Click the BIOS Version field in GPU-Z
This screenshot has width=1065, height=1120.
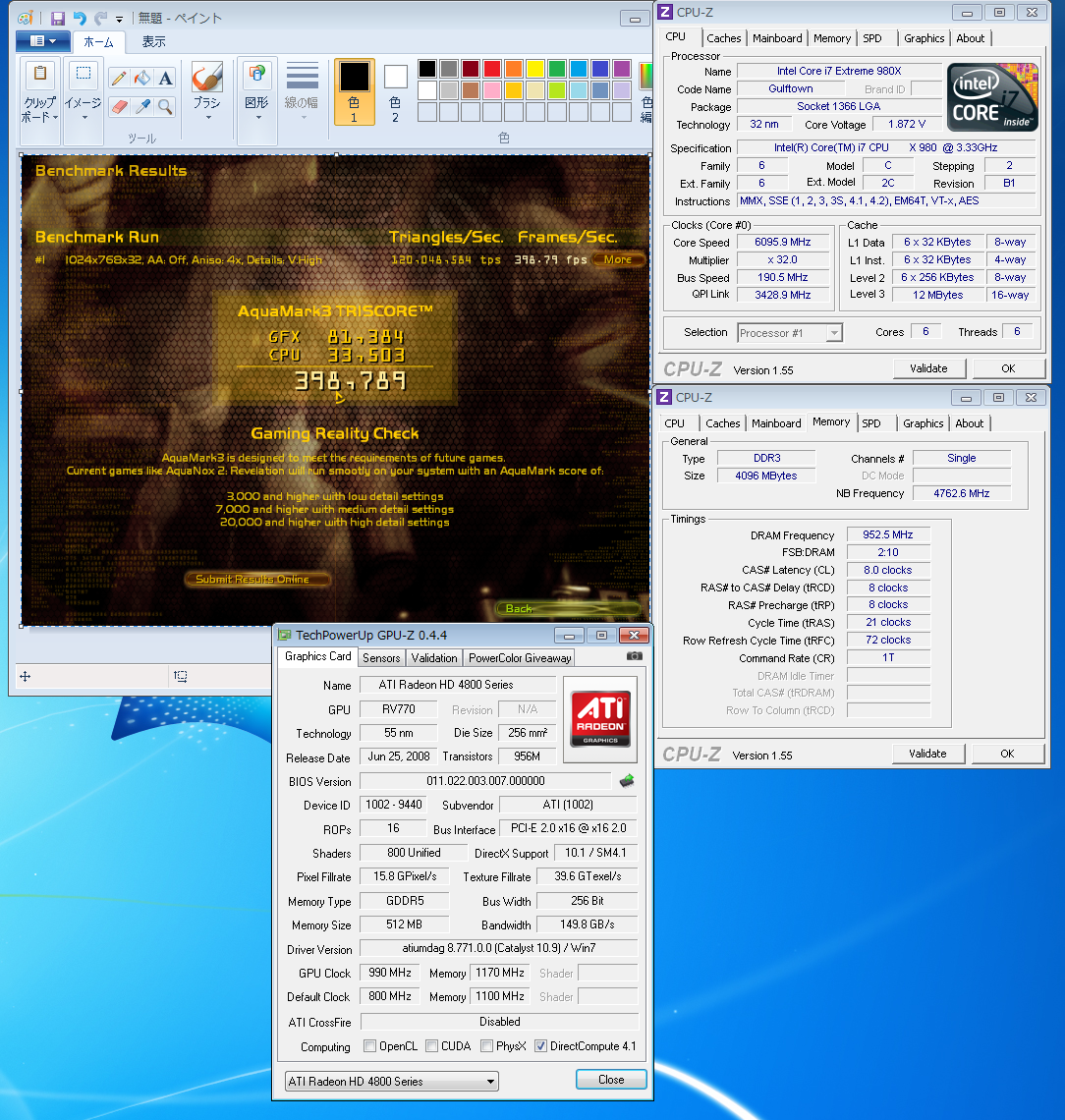[x=485, y=781]
